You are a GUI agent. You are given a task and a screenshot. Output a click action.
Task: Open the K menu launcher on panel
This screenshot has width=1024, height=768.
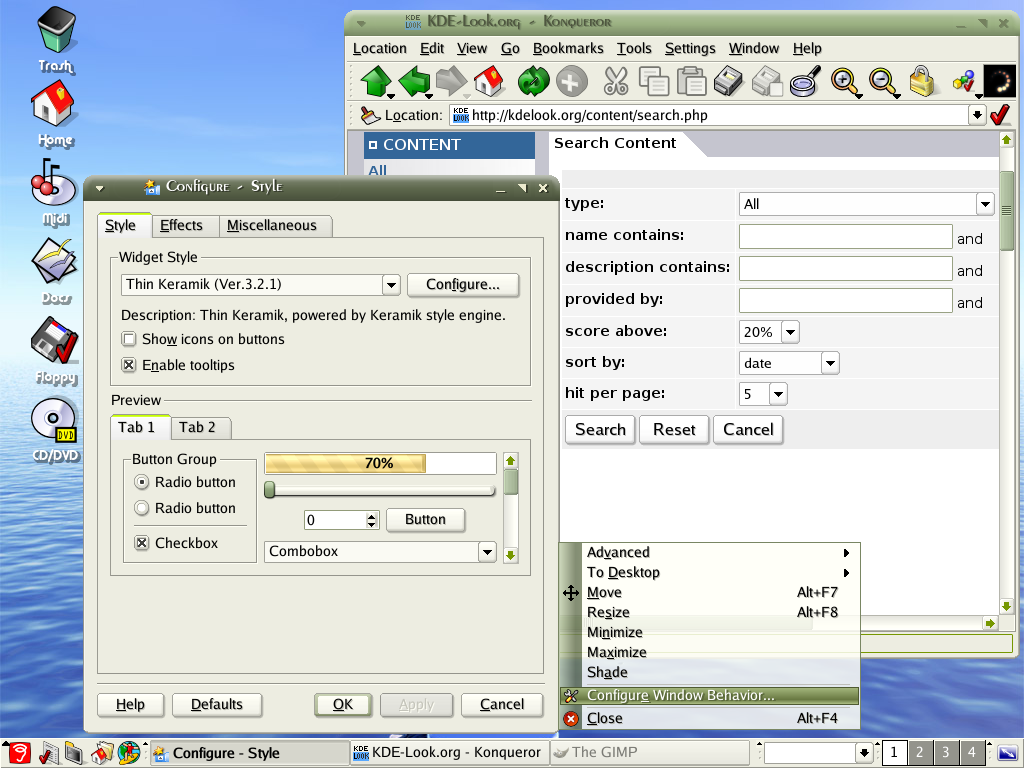(x=20, y=753)
